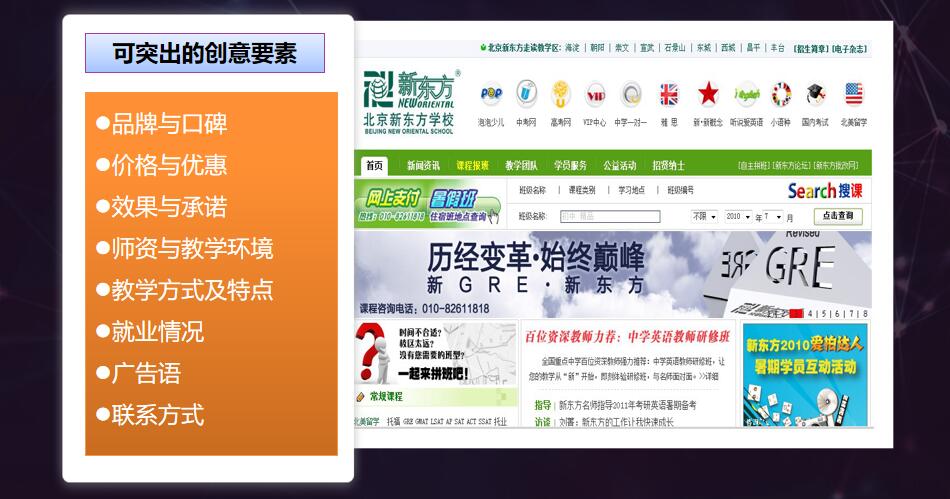Click the 网上支付 button
This screenshot has width=950, height=499.
click(393, 197)
